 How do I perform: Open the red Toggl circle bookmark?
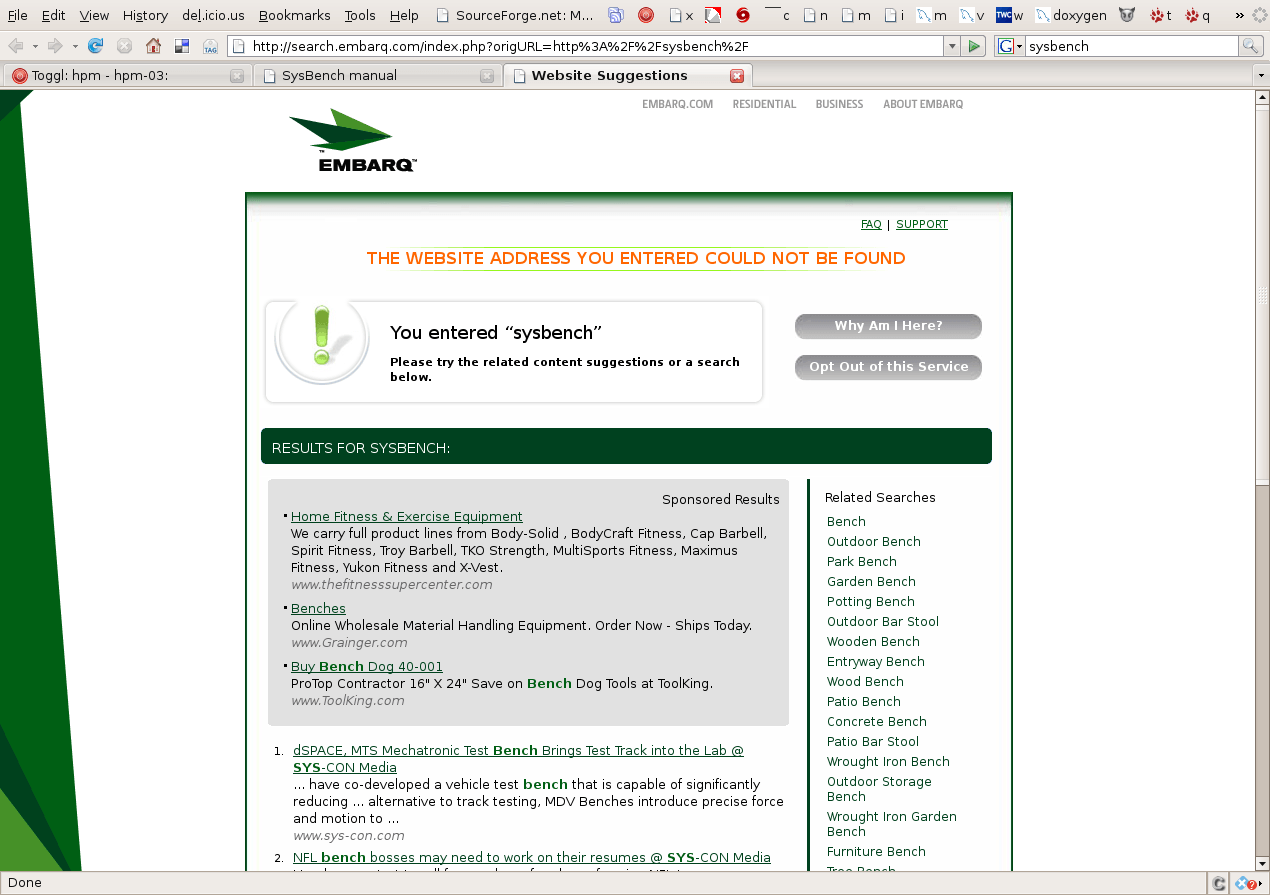pyautogui.click(x=646, y=15)
